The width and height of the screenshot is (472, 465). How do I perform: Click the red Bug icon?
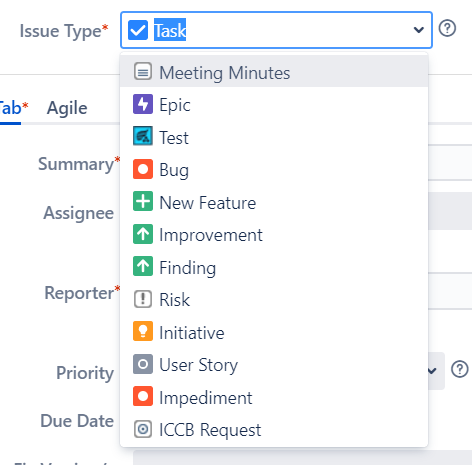(x=143, y=169)
